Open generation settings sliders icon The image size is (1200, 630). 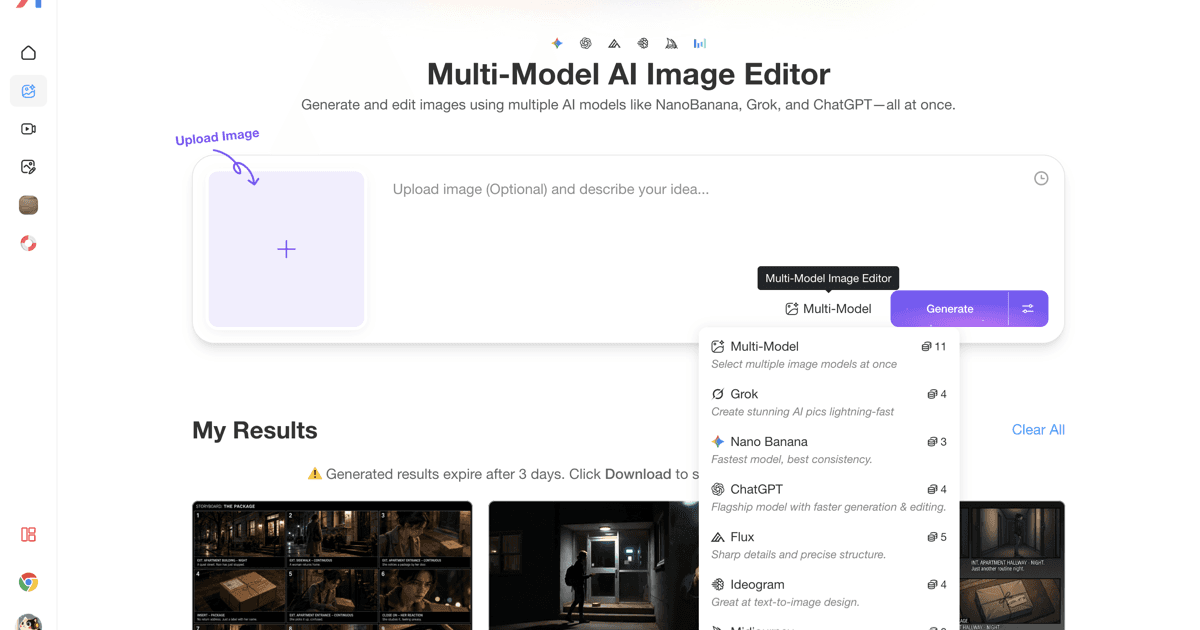click(1028, 309)
